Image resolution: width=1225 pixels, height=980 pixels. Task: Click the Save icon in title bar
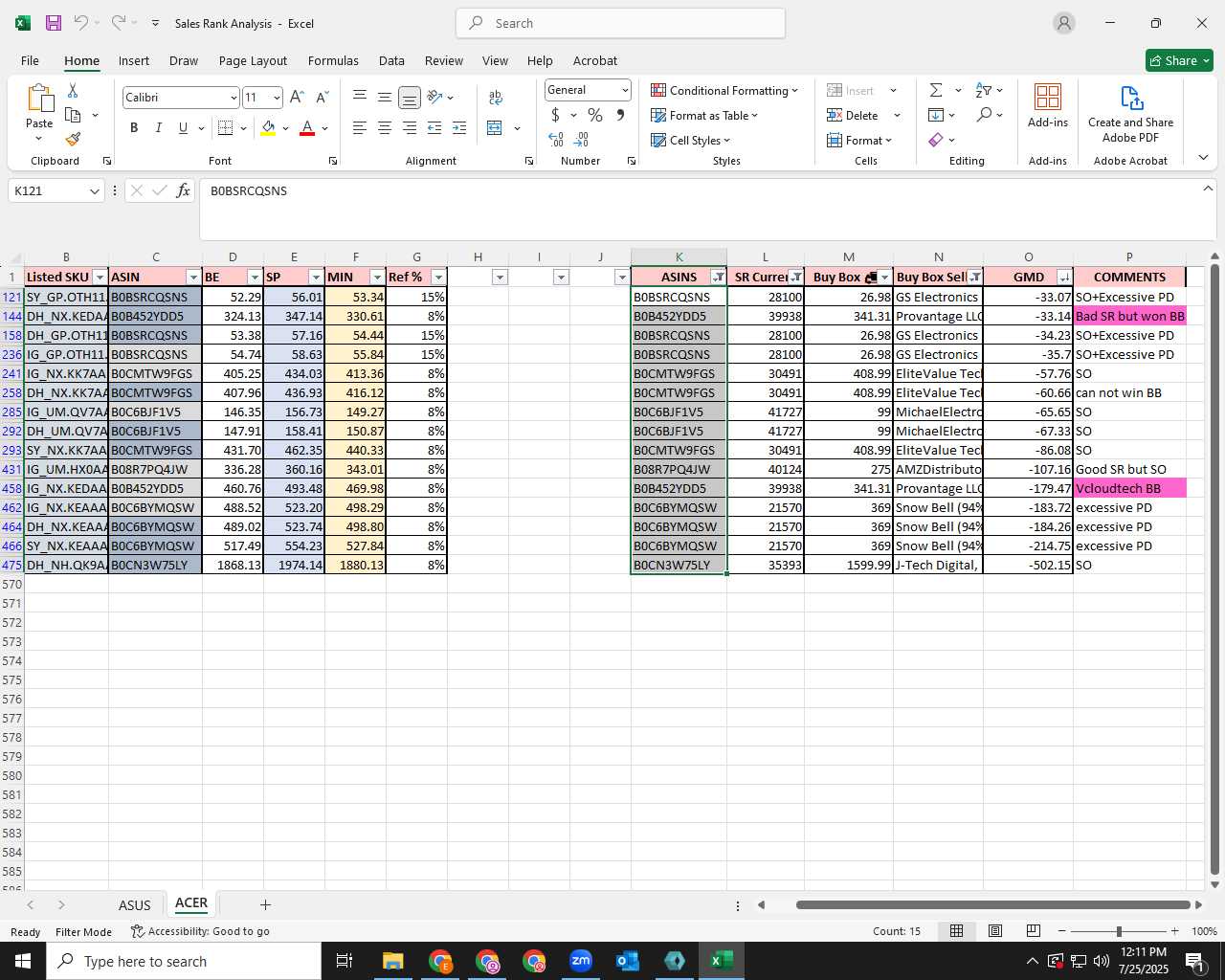click(x=53, y=23)
